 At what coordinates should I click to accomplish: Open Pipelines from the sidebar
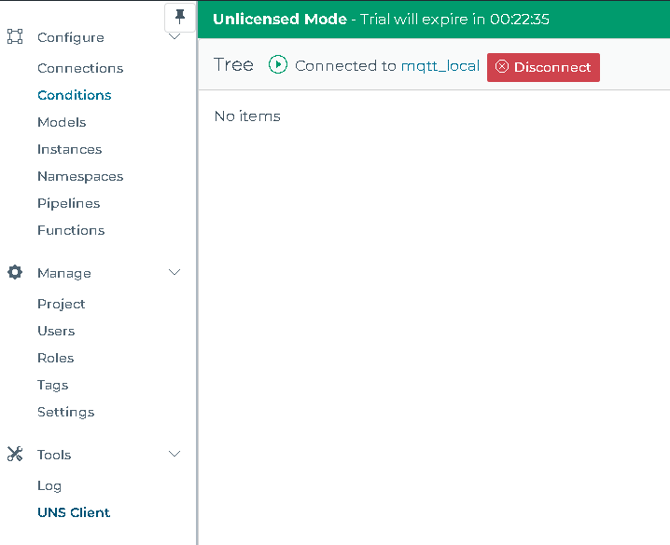(69, 203)
